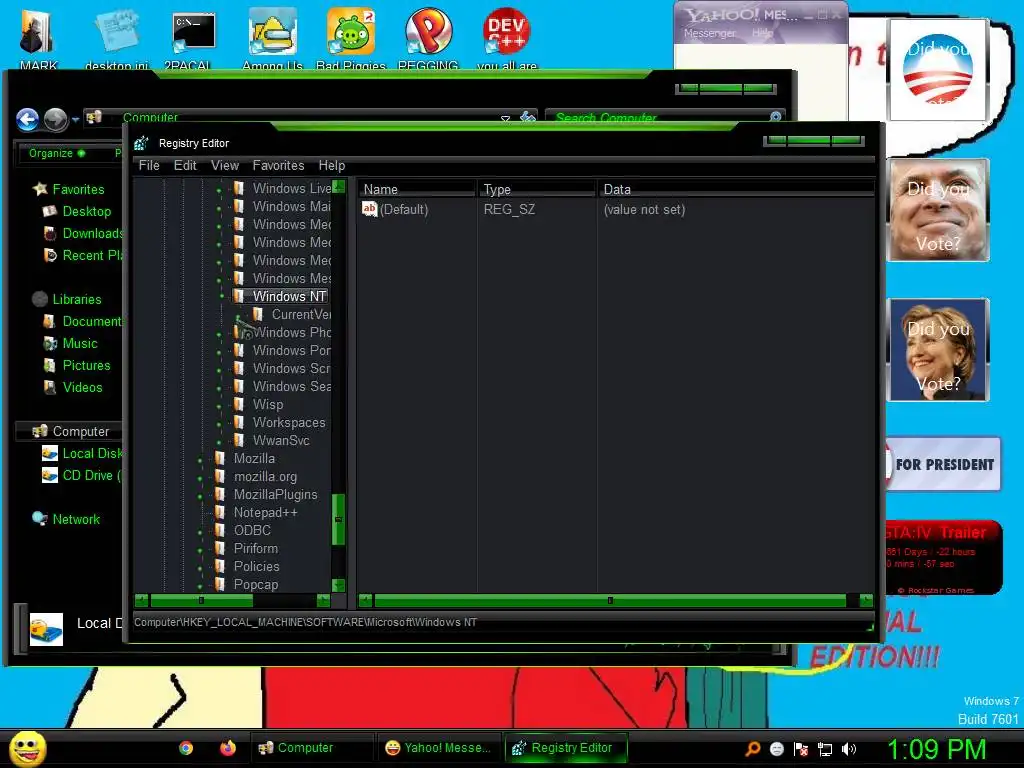The image size is (1024, 768).
Task: Open Organize menu in Computer window
Action: (56, 153)
